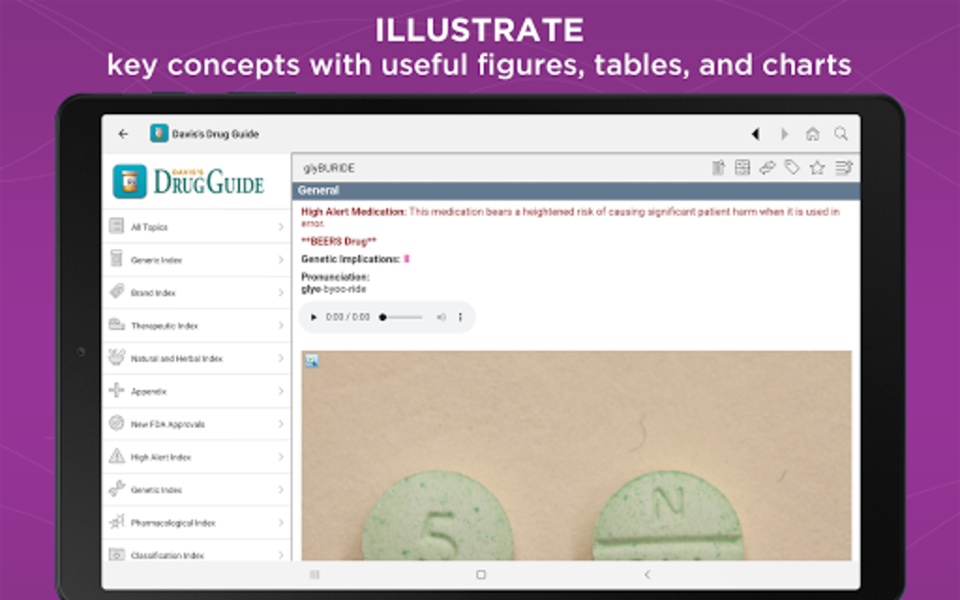The height and width of the screenshot is (600, 960).
Task: Open the link icon in the glyBURIDE toolbar
Action: point(767,167)
